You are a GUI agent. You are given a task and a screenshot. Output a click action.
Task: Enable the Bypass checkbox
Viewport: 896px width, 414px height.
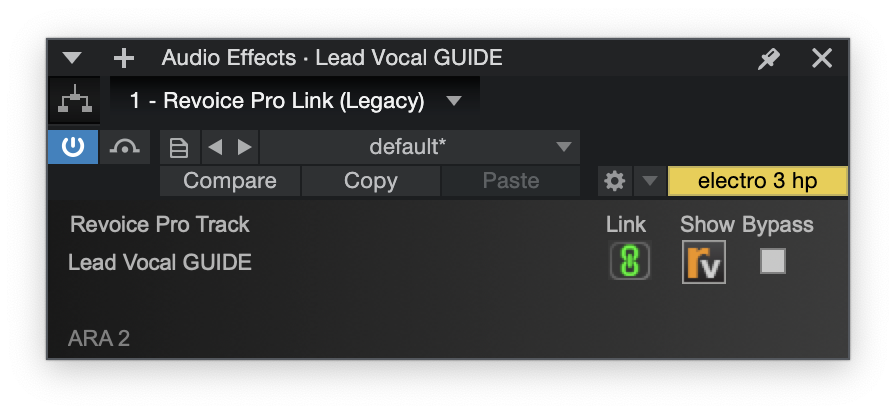click(773, 261)
